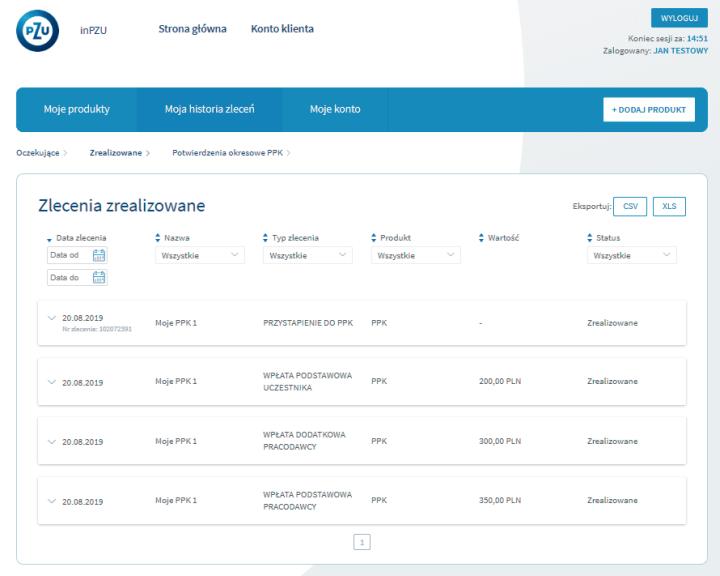Viewport: 720px width, 576px height.
Task: Expand the PRZYSTĄPIENIE DO PPK order row
Action: [53, 318]
